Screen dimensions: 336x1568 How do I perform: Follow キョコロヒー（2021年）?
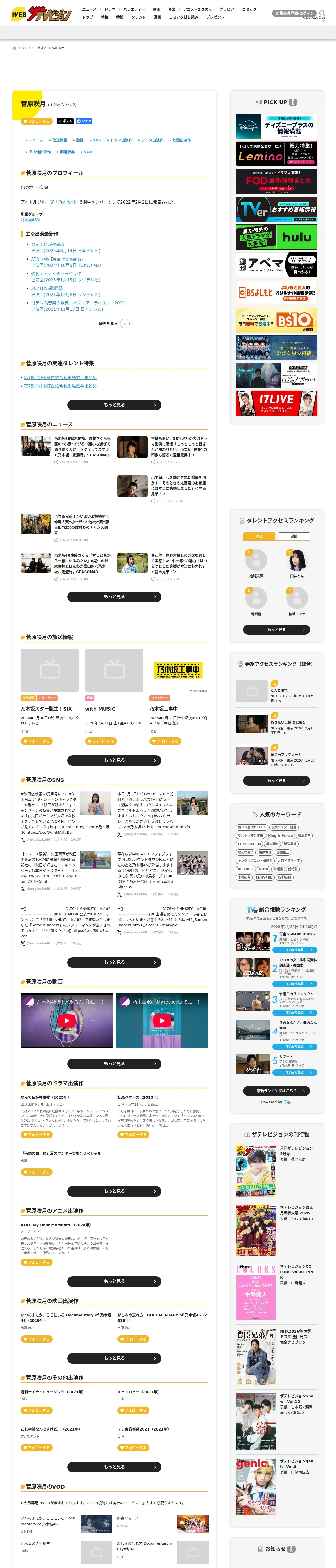[x=133, y=1410]
